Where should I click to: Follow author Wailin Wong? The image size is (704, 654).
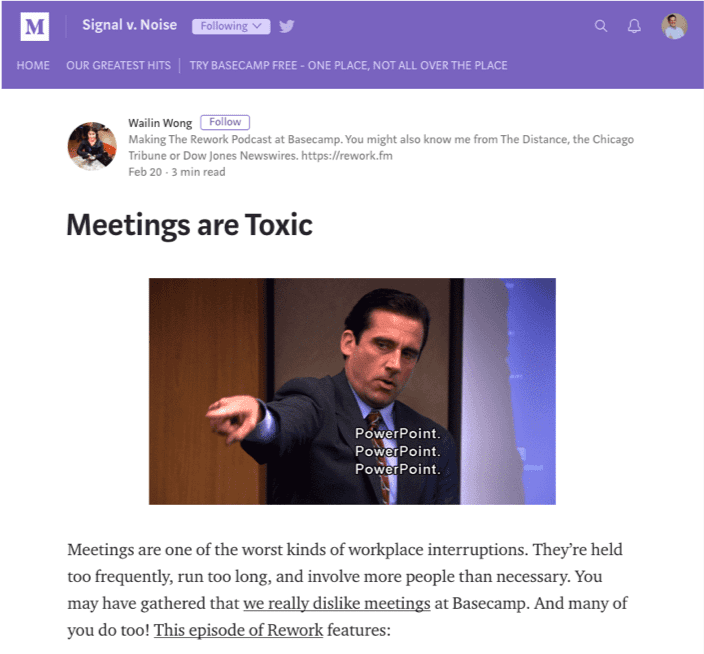click(225, 122)
